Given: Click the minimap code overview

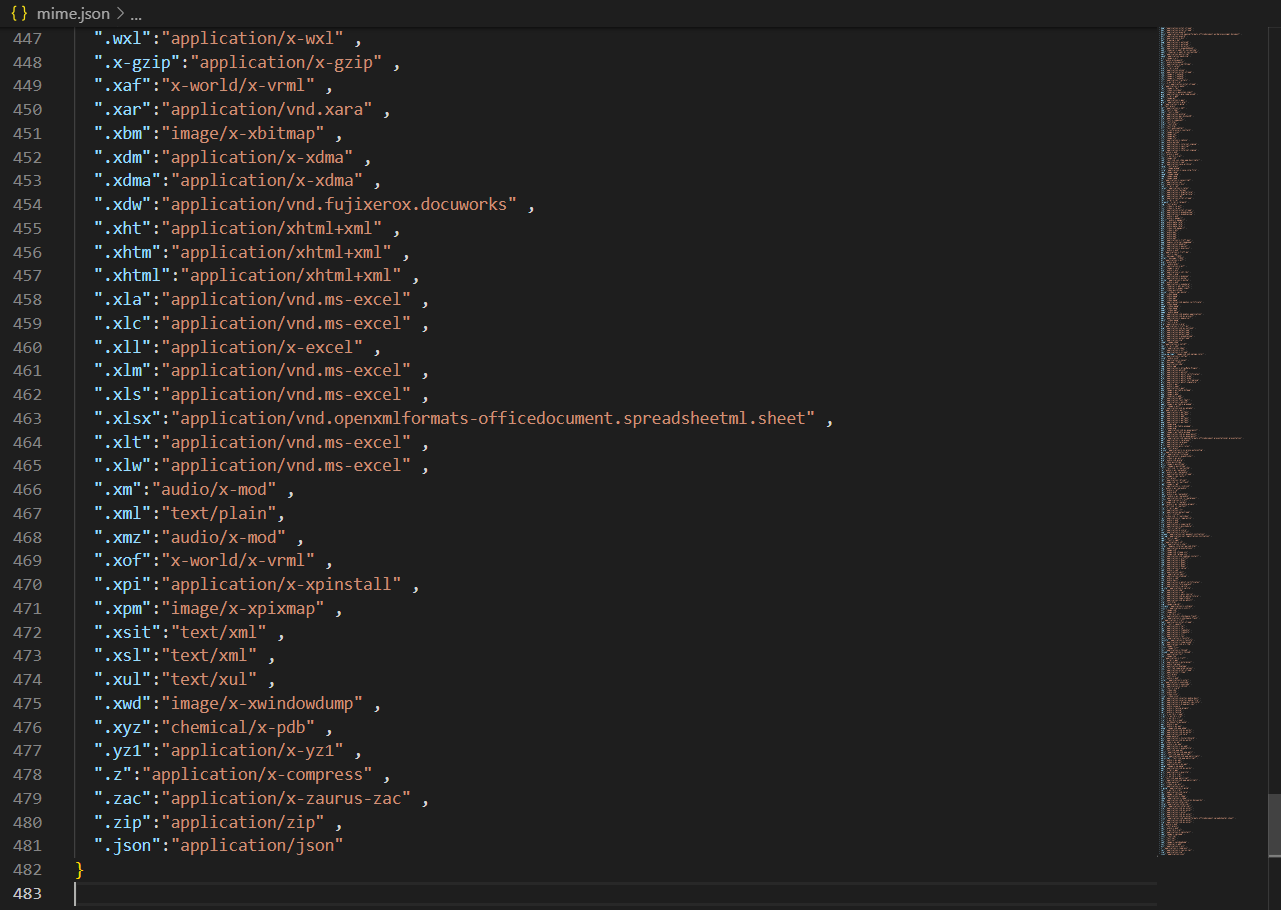Looking at the screenshot, I should 1200,400.
